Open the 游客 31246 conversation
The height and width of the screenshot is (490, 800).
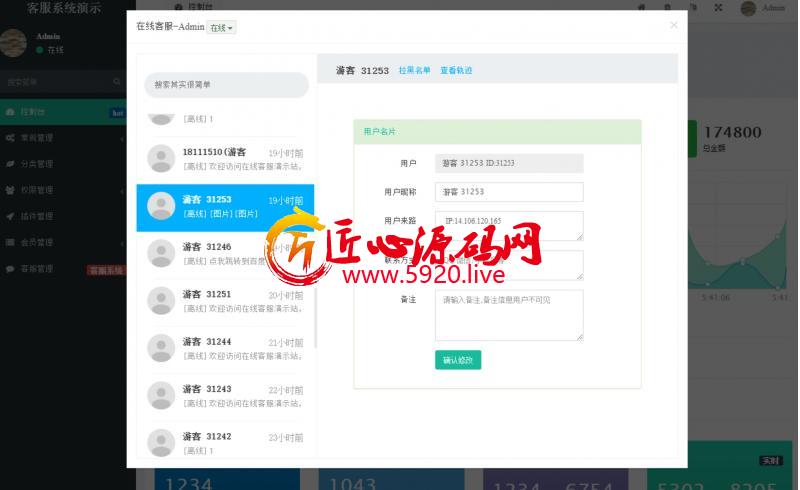[x=225, y=254]
